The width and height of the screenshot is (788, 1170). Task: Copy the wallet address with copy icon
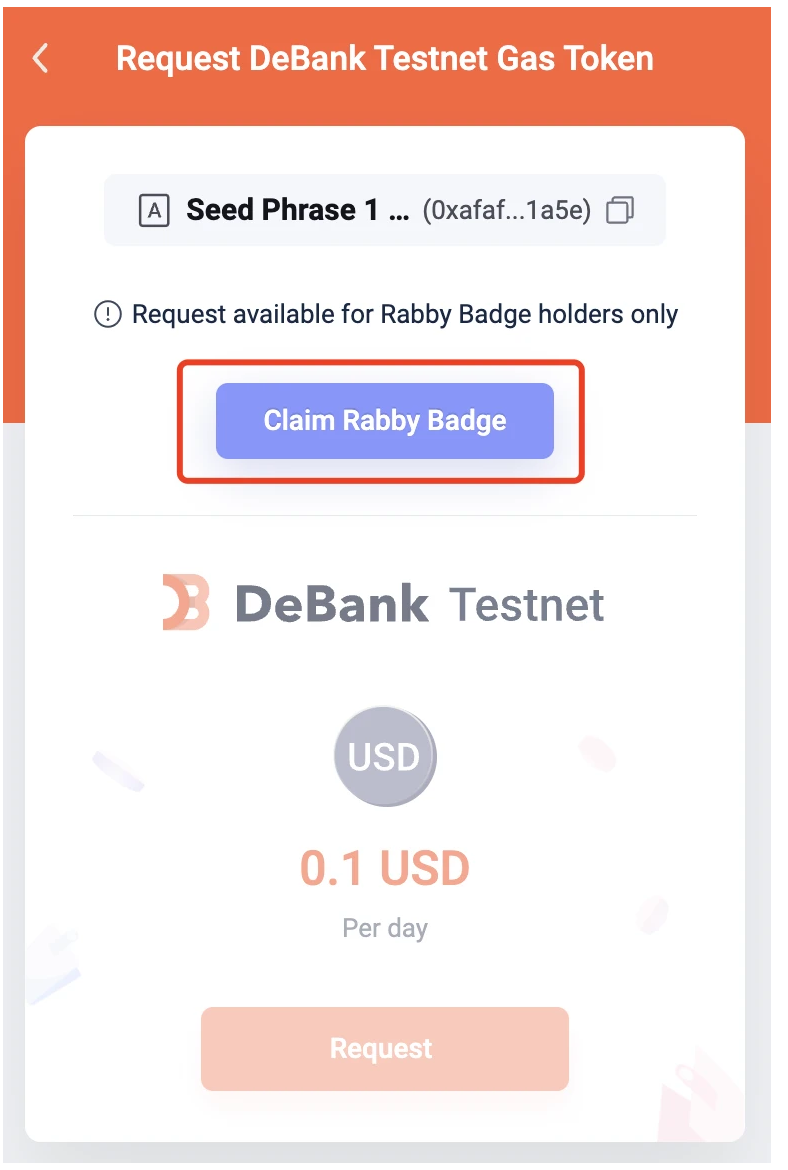pos(619,210)
